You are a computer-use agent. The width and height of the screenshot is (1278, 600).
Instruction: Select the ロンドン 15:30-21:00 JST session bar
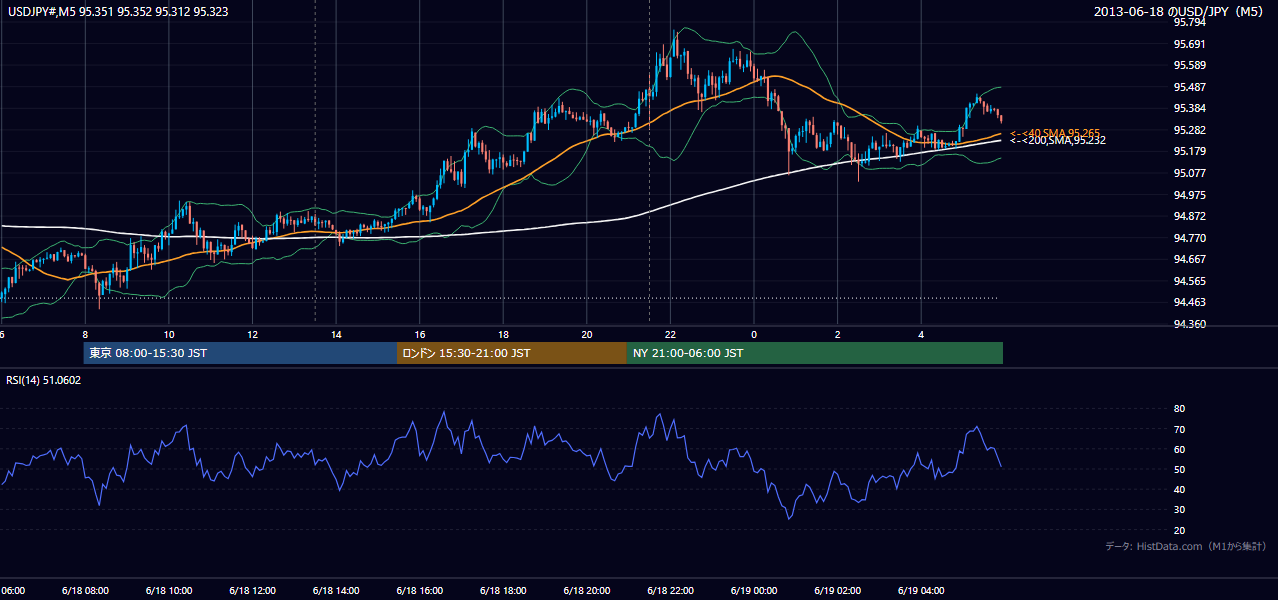511,353
